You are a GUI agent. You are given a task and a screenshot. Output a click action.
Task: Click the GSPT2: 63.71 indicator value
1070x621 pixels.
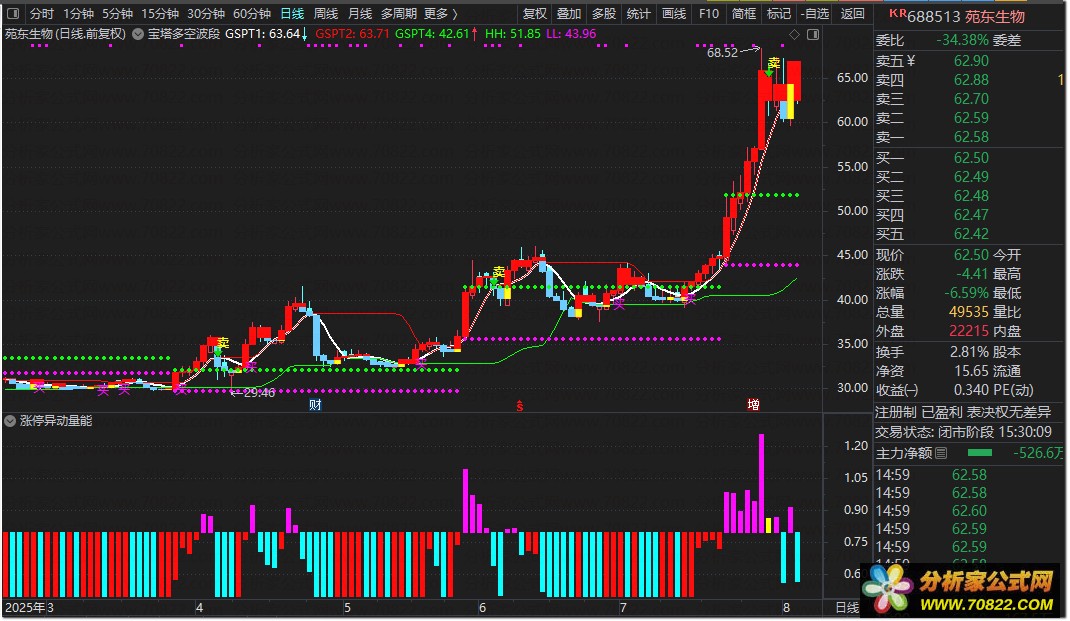352,34
